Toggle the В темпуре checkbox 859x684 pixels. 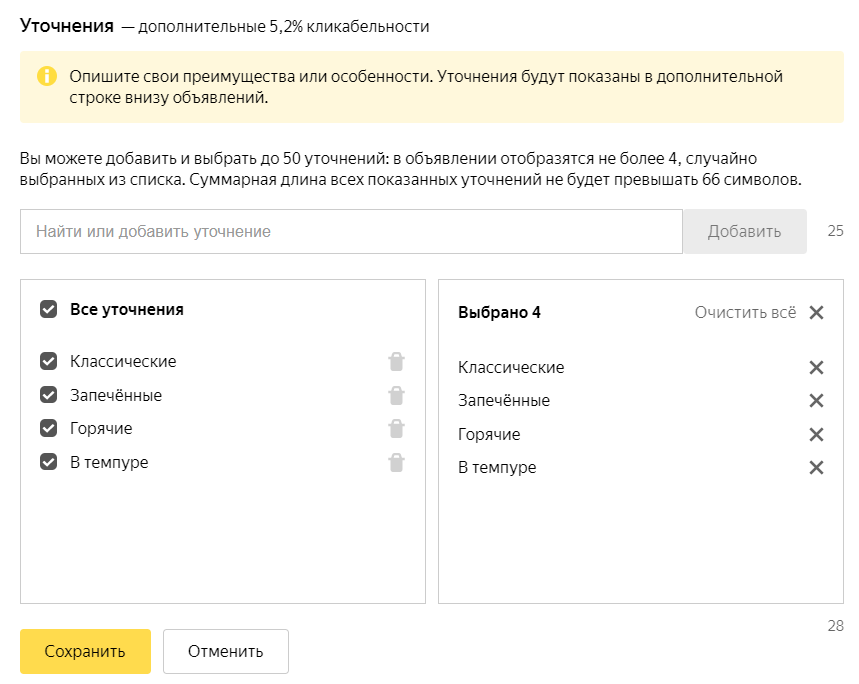point(49,462)
